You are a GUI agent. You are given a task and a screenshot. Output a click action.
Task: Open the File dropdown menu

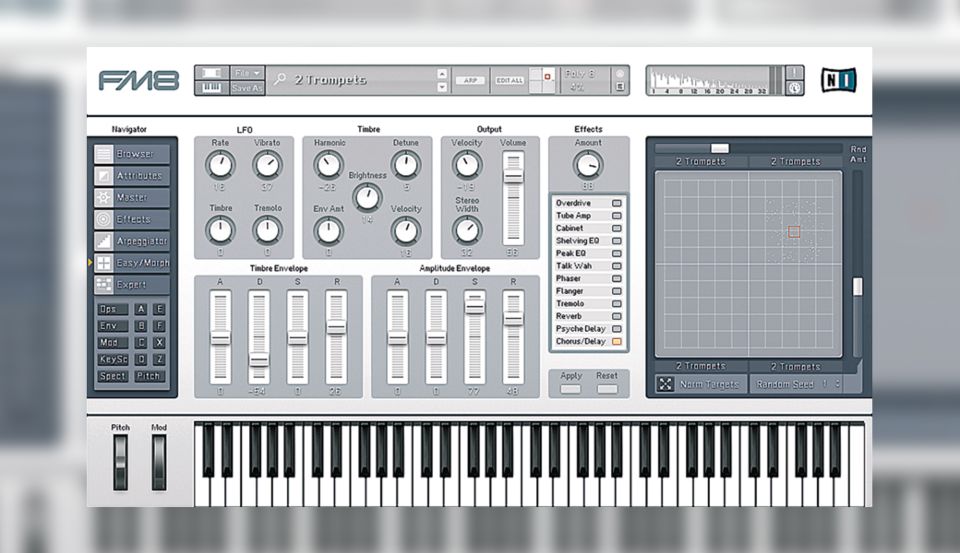point(247,73)
